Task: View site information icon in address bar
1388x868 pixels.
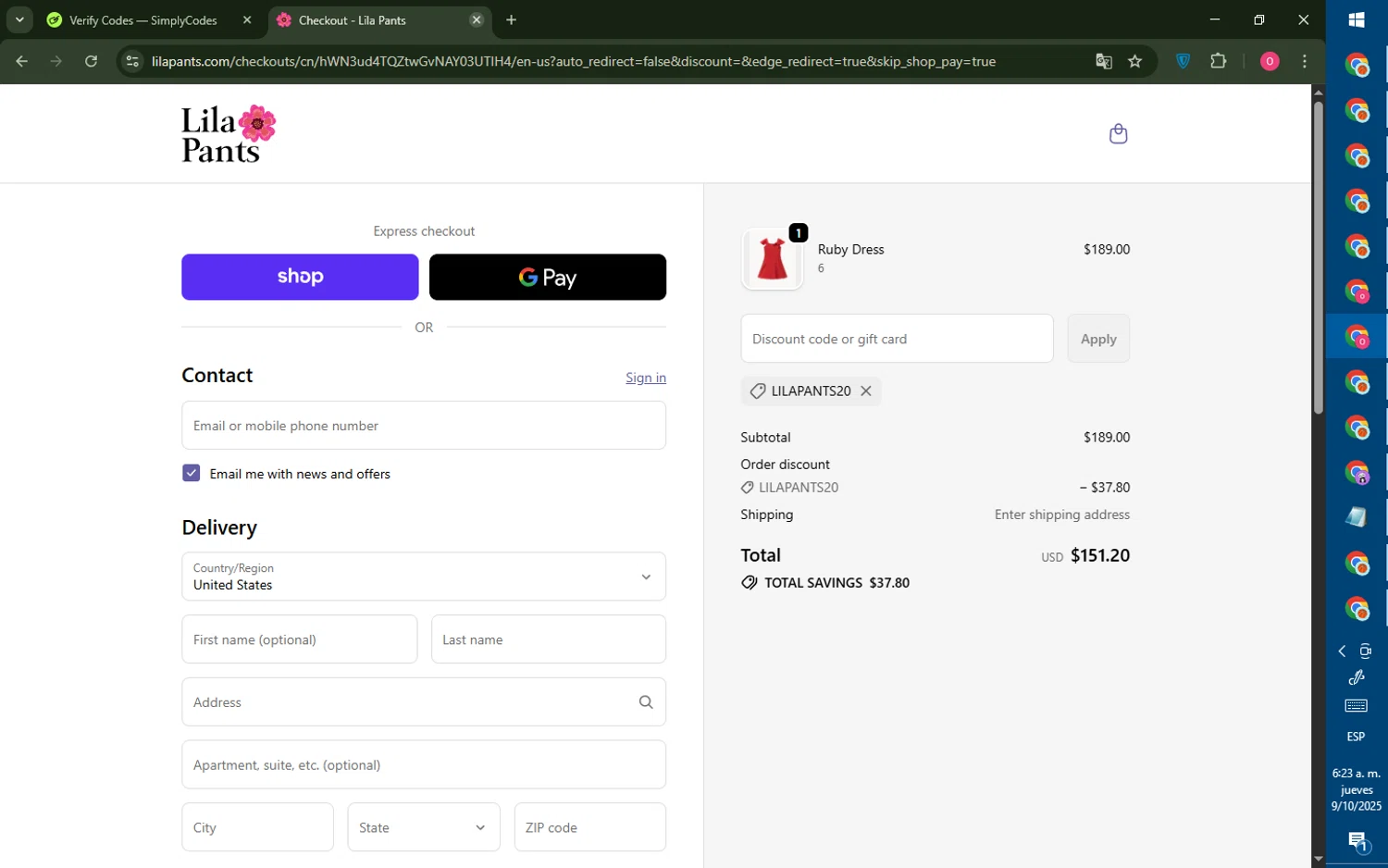Action: pos(132,61)
